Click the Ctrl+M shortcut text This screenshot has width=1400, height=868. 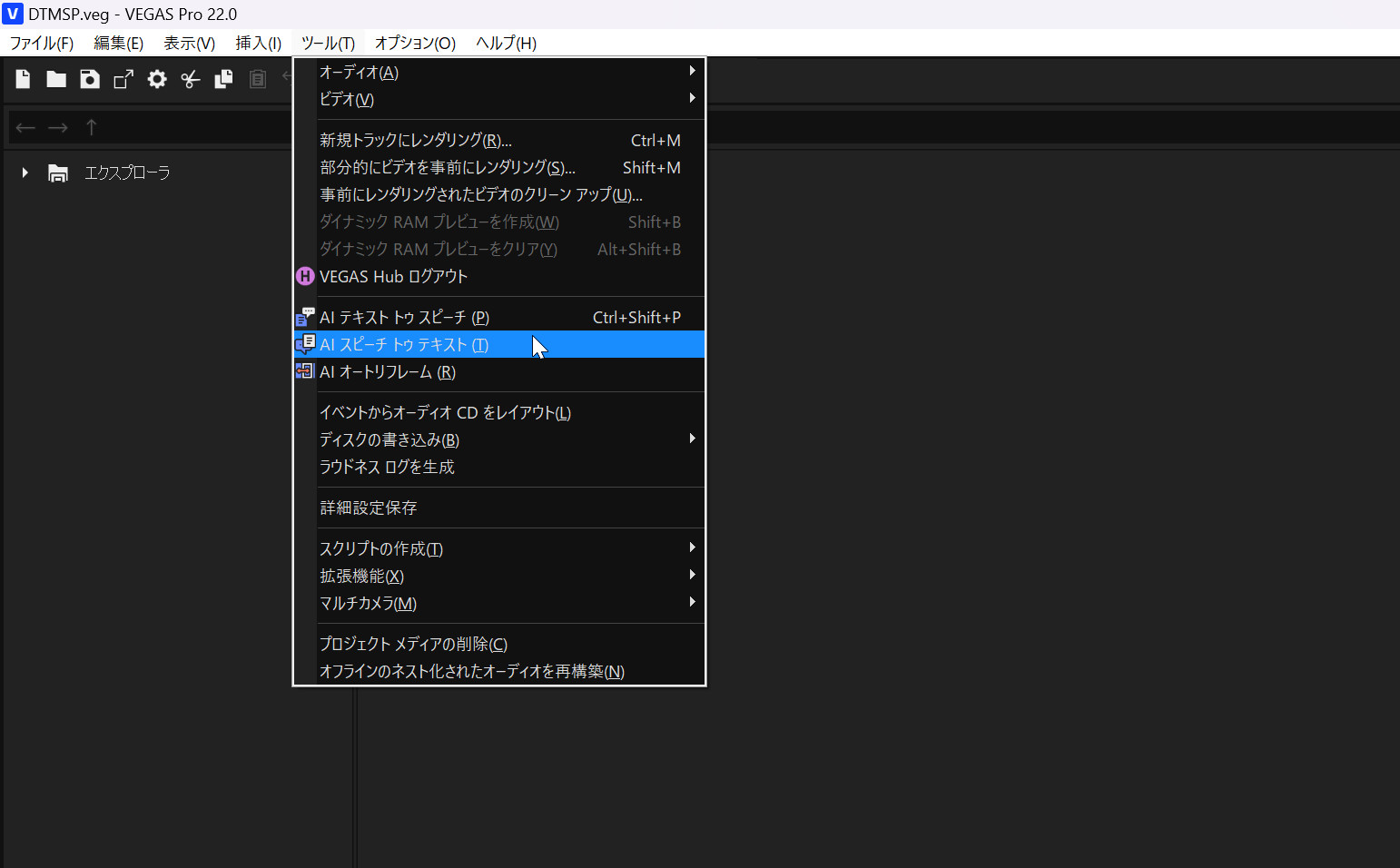tap(656, 140)
